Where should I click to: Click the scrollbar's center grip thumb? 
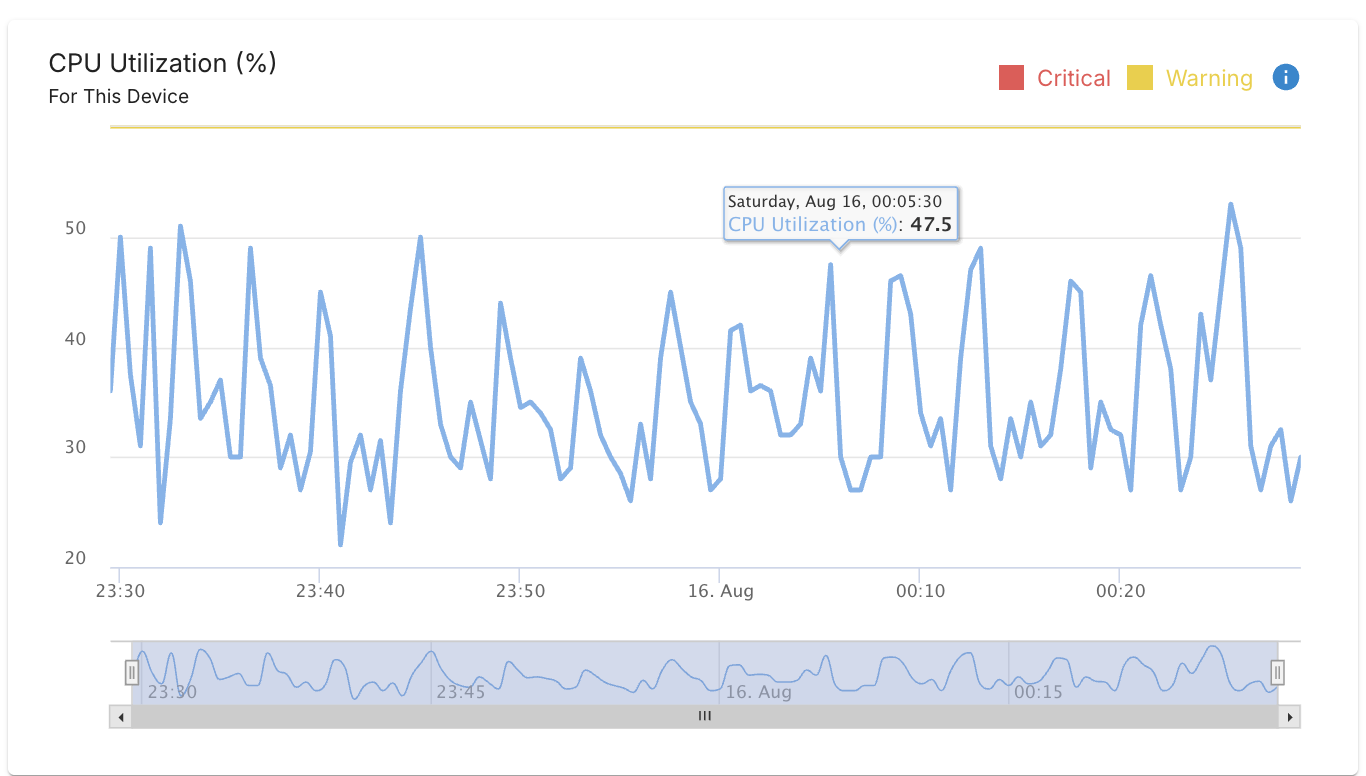tap(704, 716)
